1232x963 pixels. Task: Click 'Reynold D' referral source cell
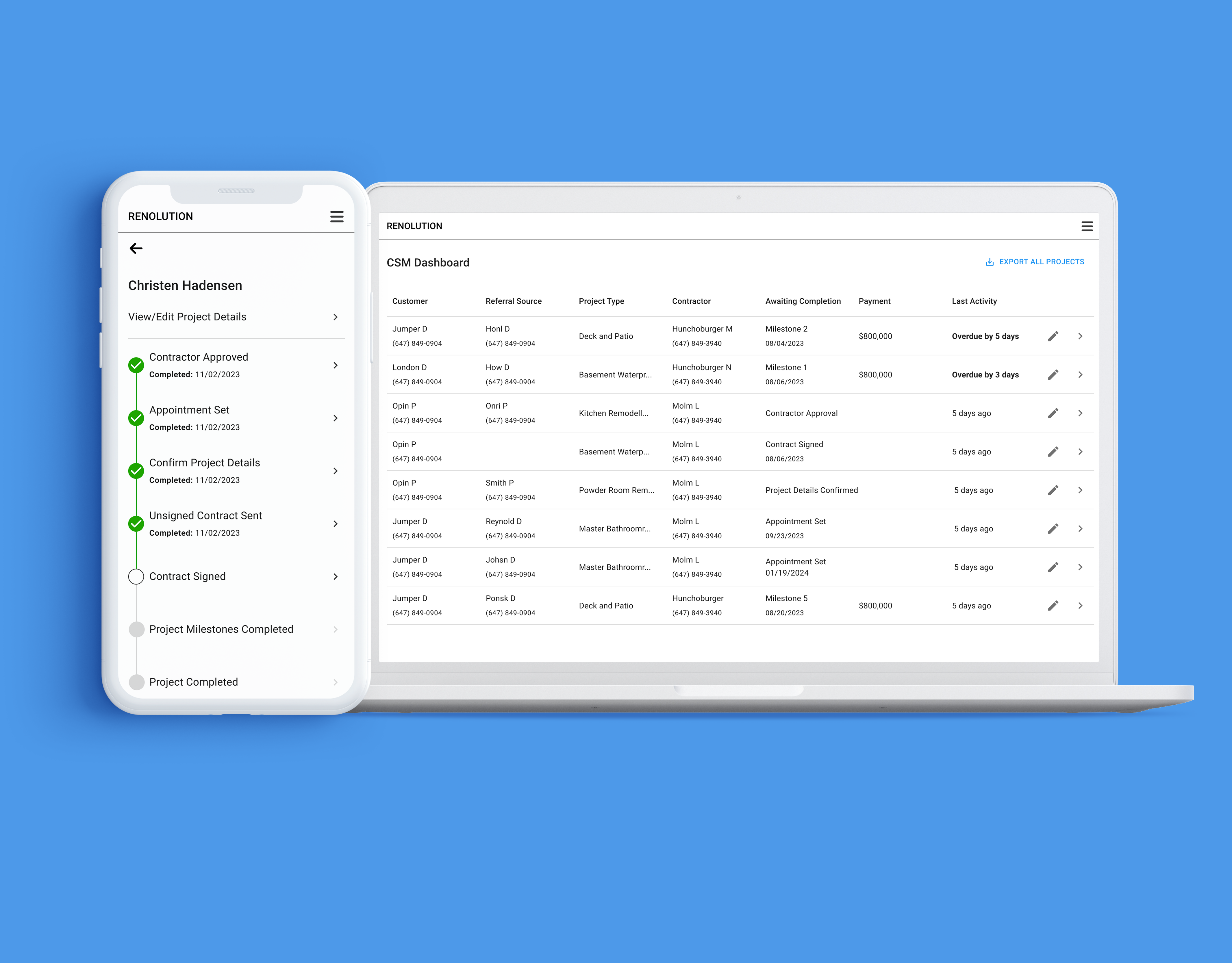click(503, 522)
